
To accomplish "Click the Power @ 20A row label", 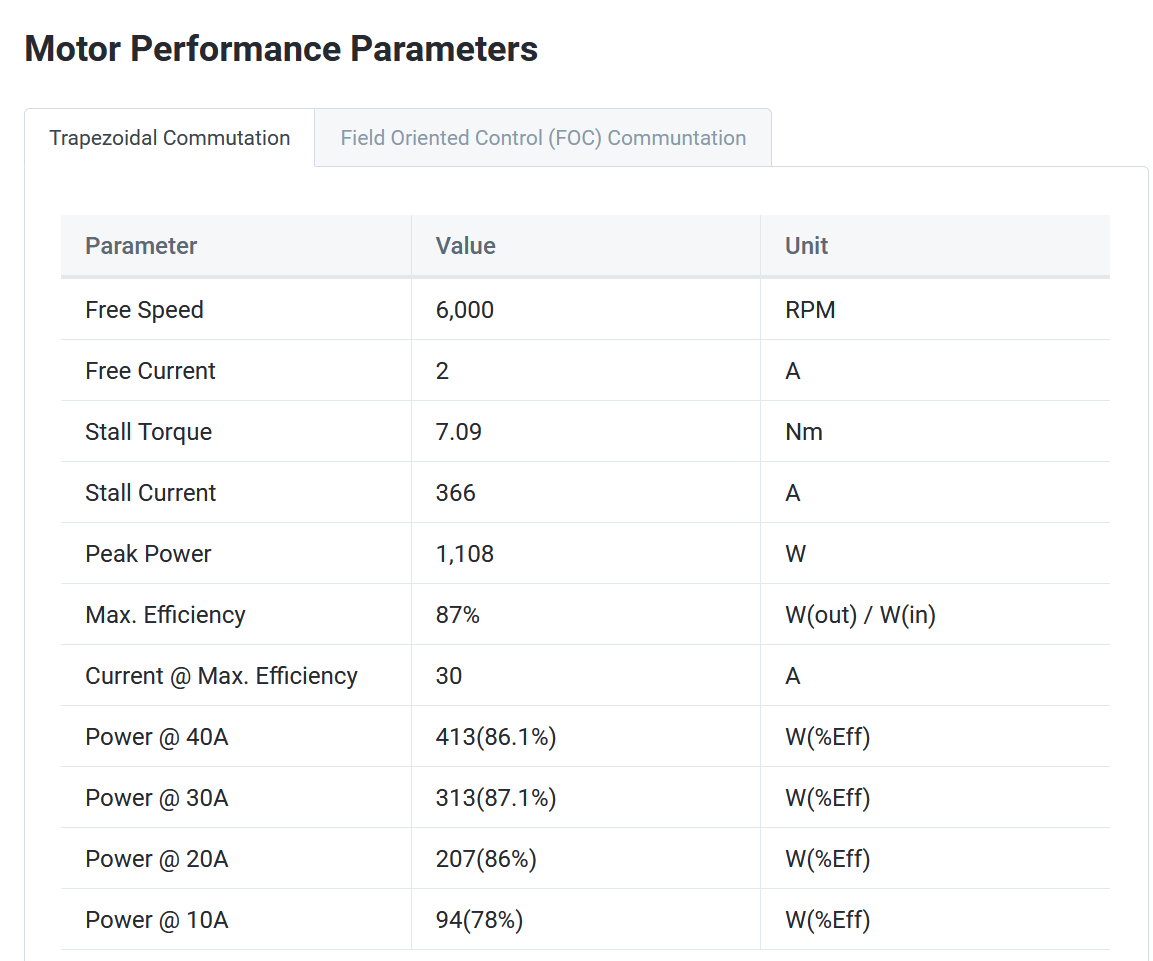I will 157,859.
